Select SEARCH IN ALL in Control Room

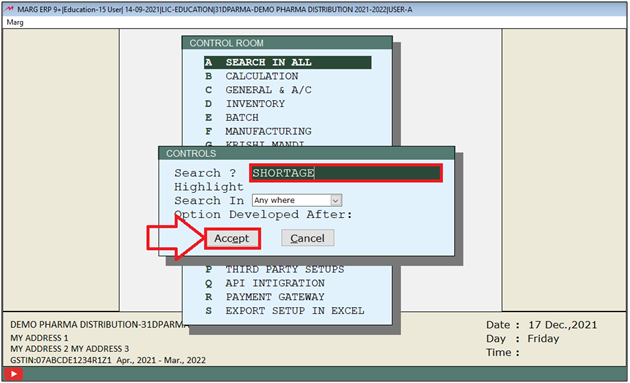tap(287, 62)
